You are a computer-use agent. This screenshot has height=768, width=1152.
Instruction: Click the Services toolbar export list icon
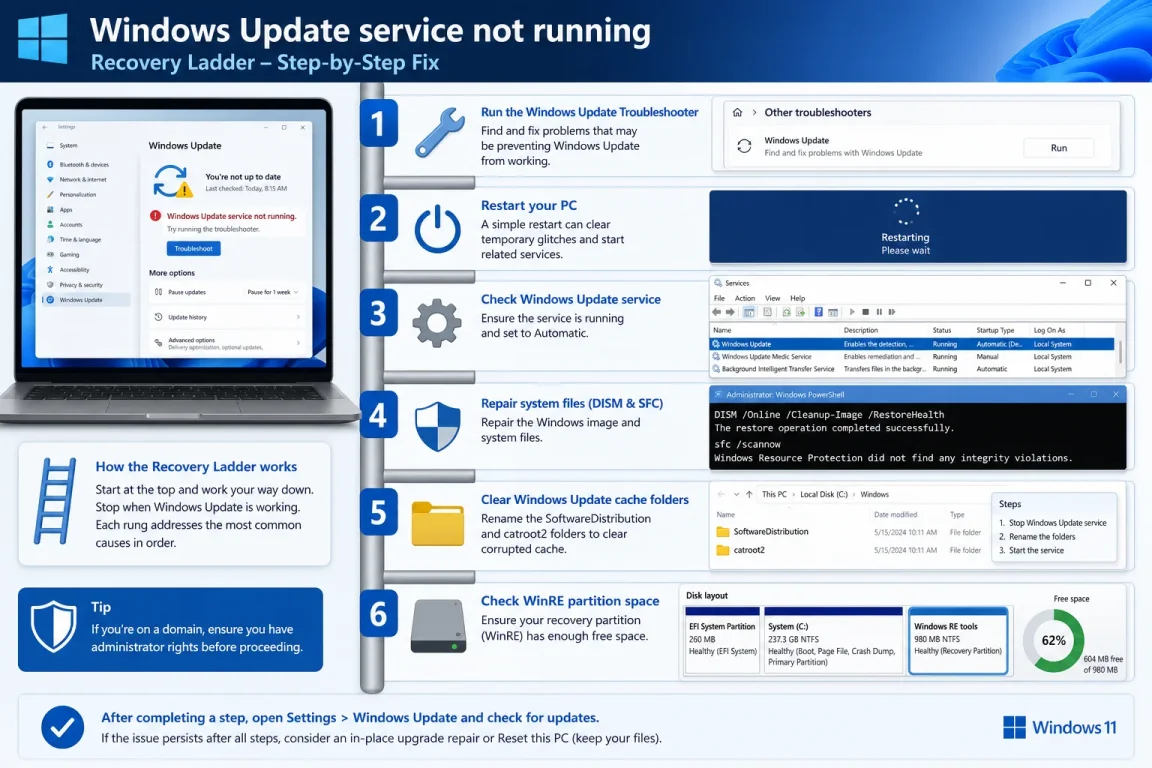(800, 312)
